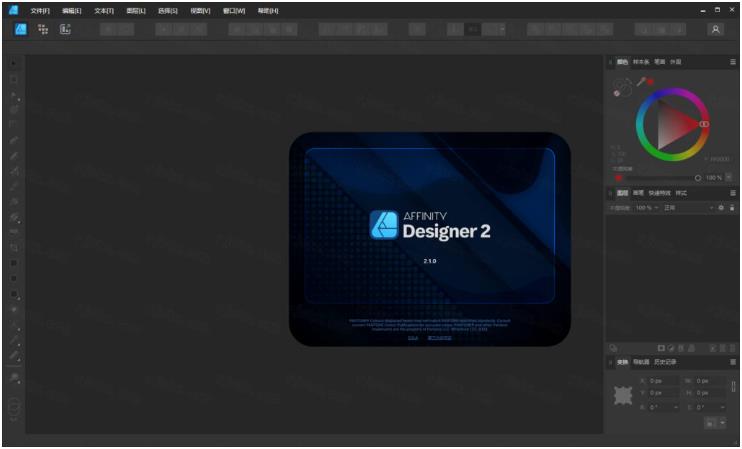Open the 图层(L) menu
This screenshot has height=449, width=742.
(136, 10)
